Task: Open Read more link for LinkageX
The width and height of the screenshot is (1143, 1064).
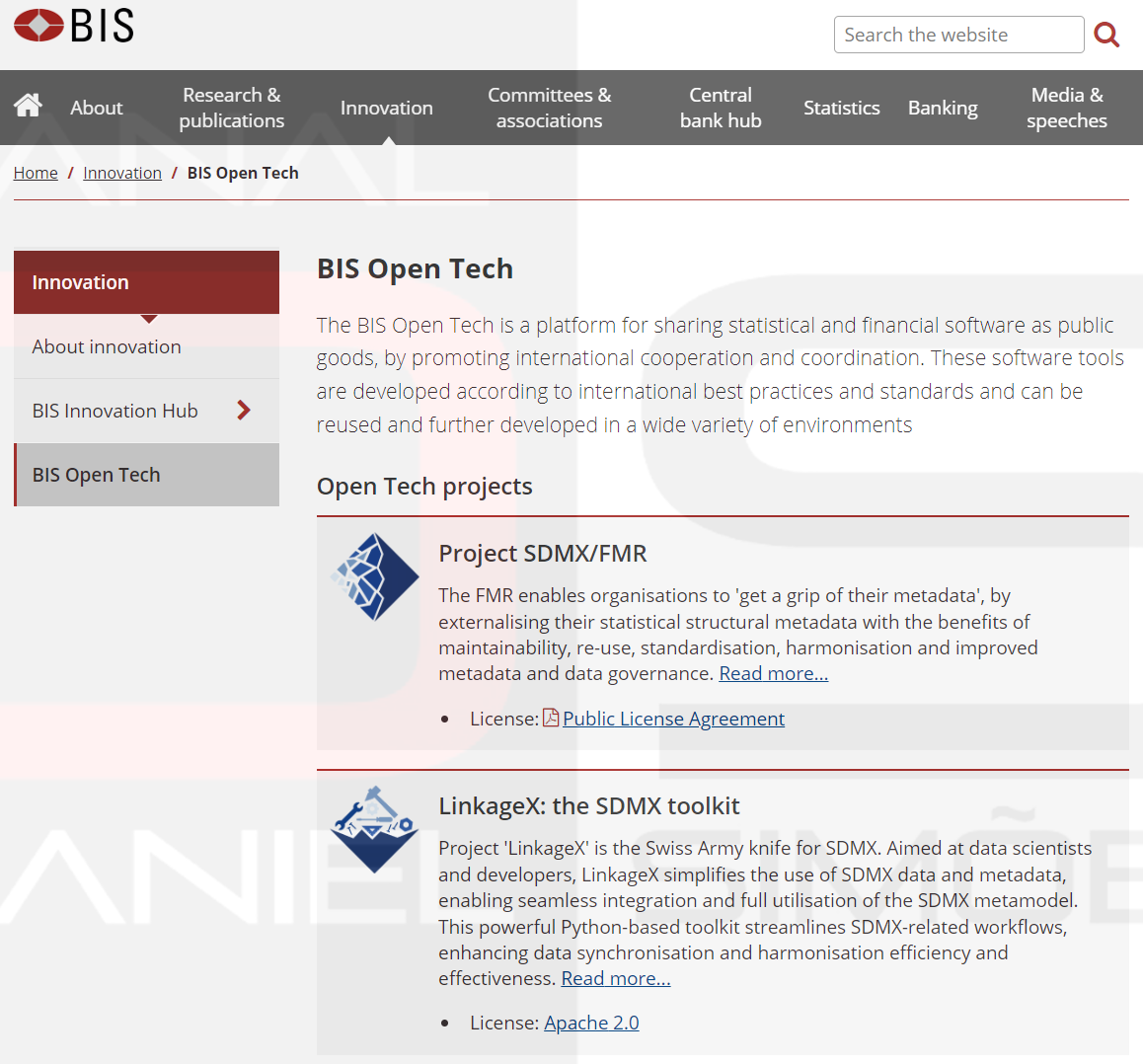Action: click(x=616, y=978)
